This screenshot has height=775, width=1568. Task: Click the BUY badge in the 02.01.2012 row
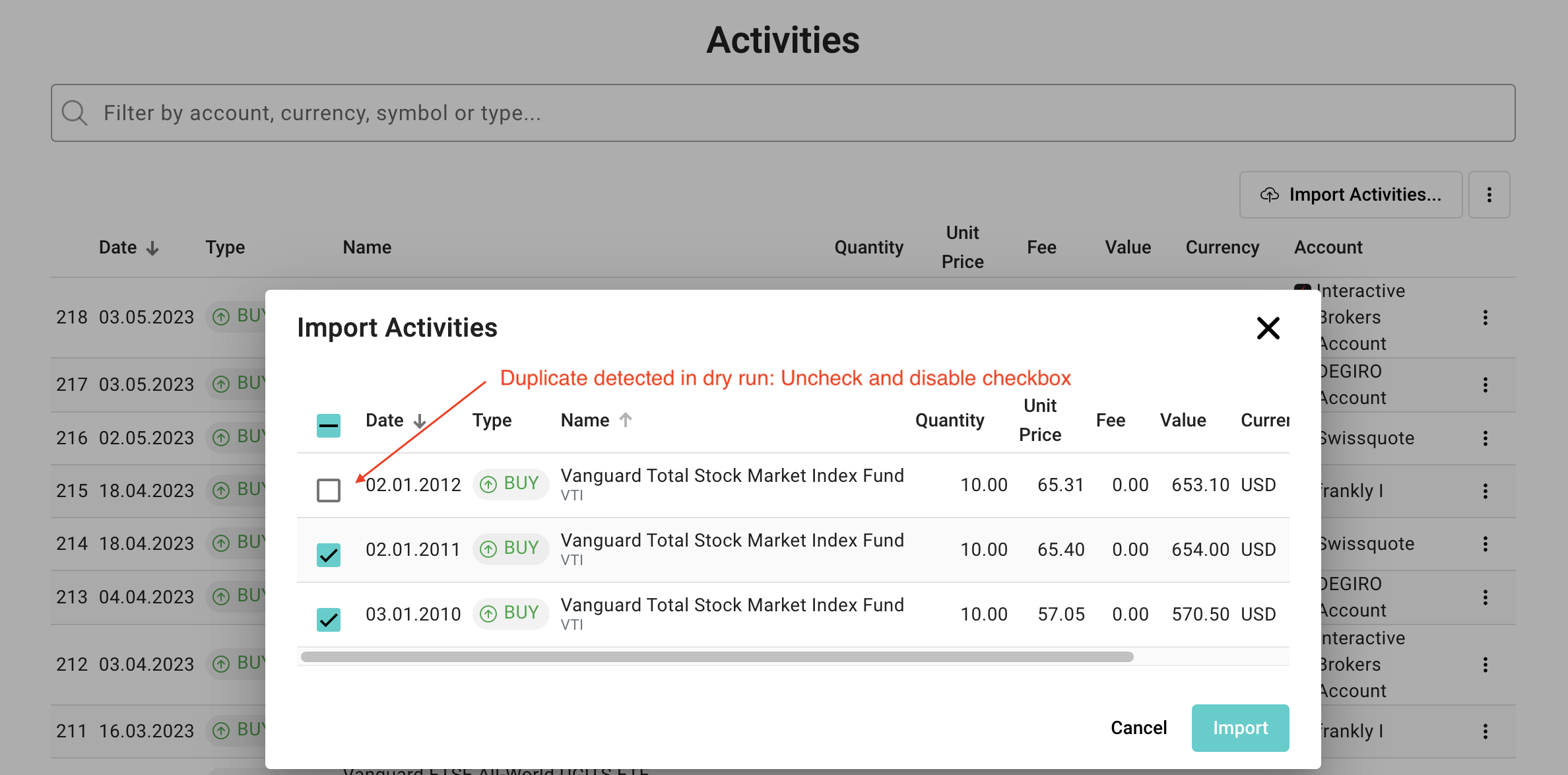510,484
